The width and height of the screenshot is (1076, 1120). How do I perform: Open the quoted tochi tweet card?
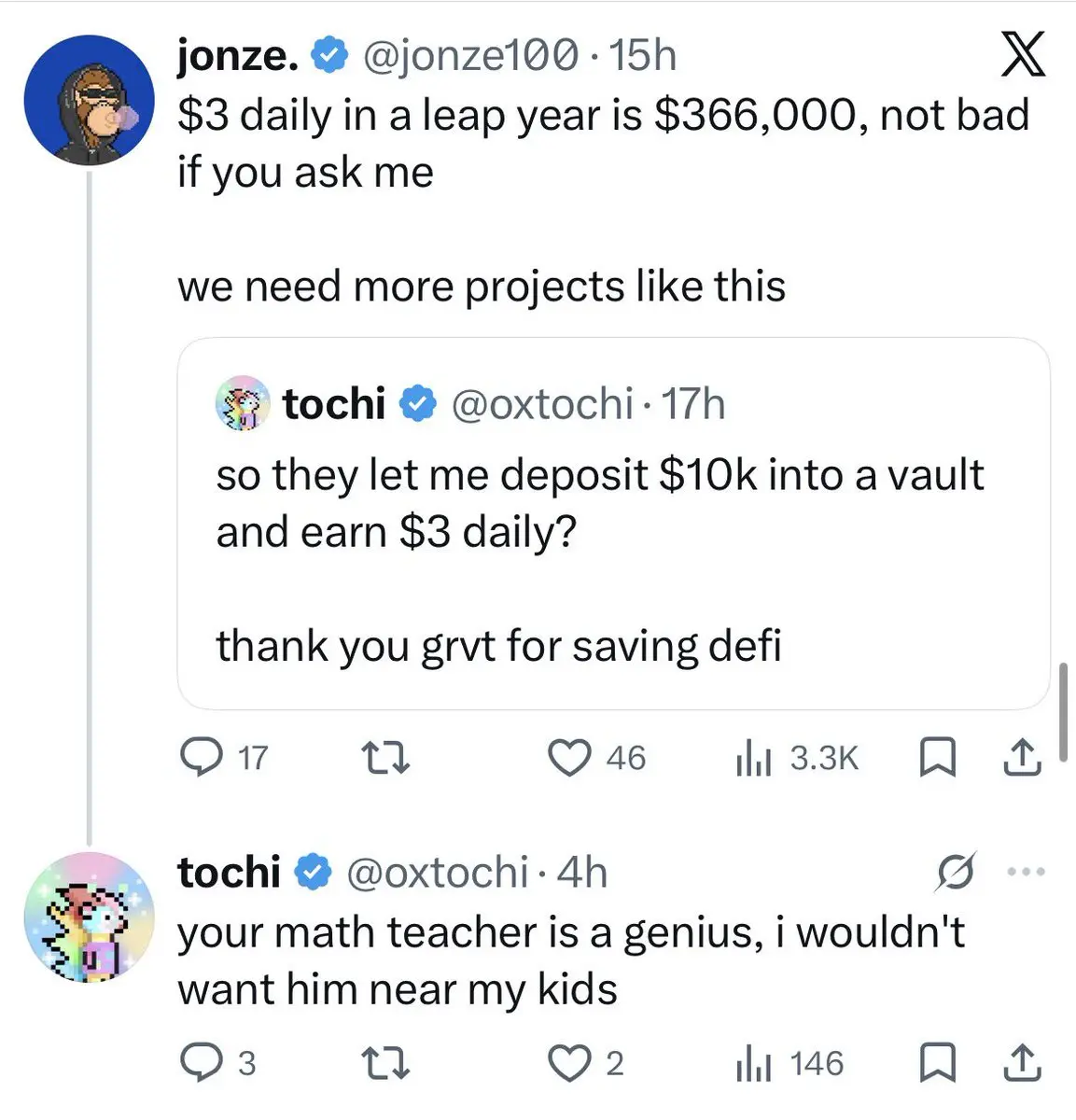(612, 560)
